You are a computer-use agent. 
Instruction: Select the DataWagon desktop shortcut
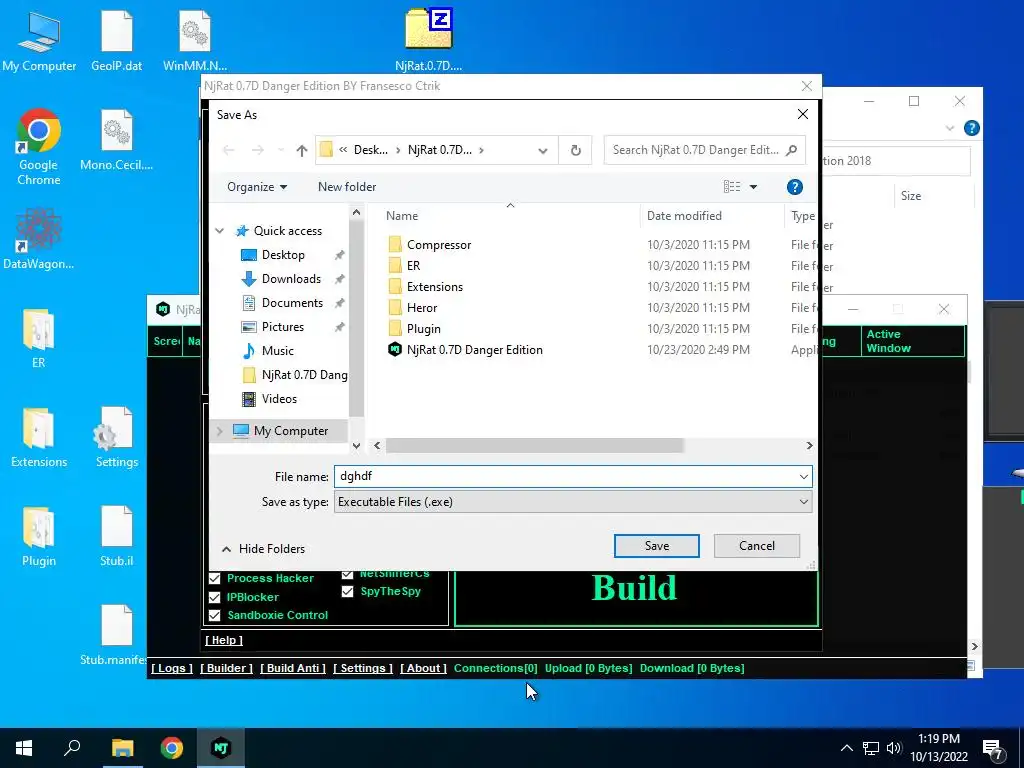39,239
